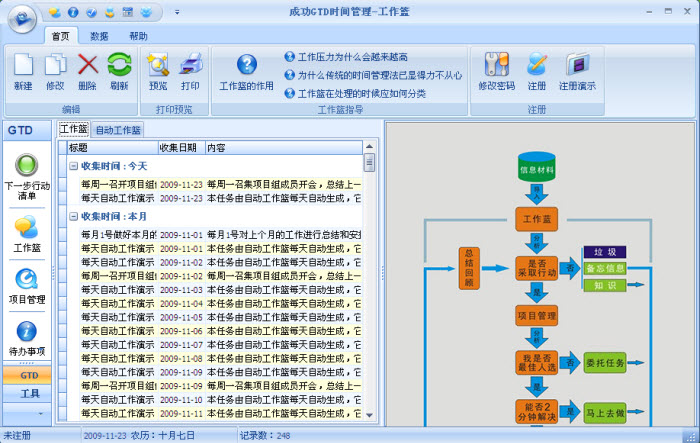Click the blue checkmark quick access icon

point(92,13)
